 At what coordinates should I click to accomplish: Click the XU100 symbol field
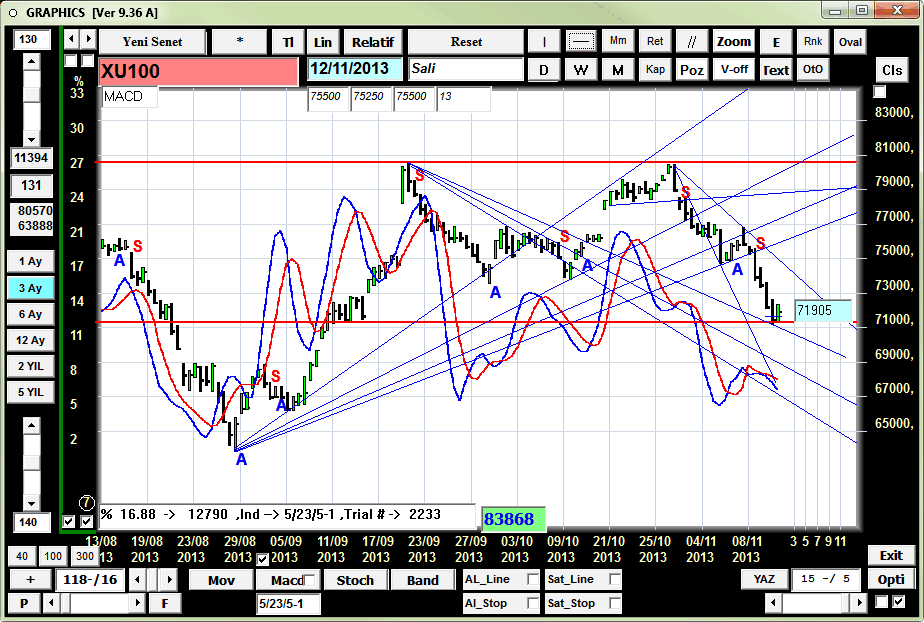coord(199,72)
